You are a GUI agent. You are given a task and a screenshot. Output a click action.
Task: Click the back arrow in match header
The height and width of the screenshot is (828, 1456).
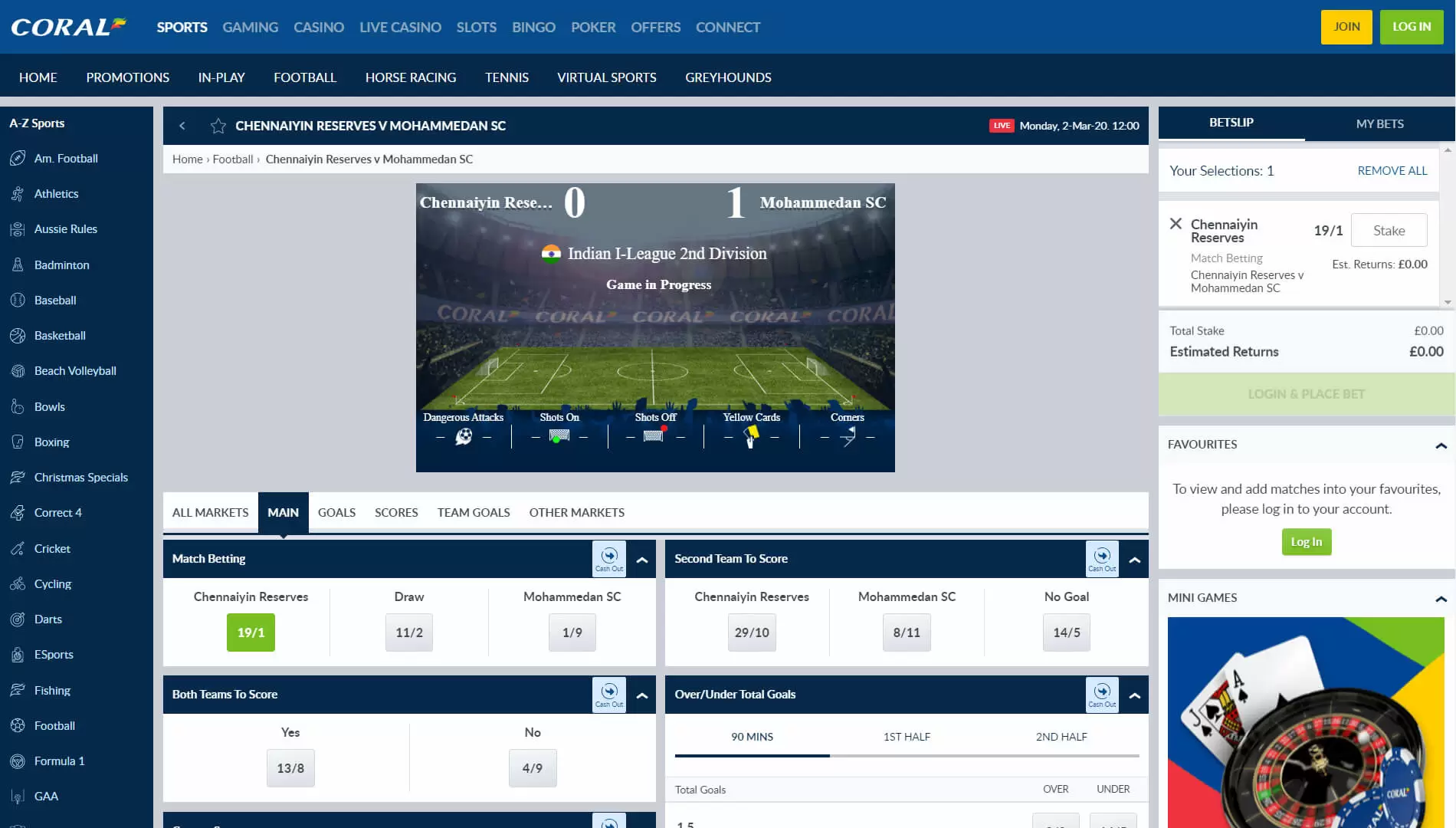(182, 126)
